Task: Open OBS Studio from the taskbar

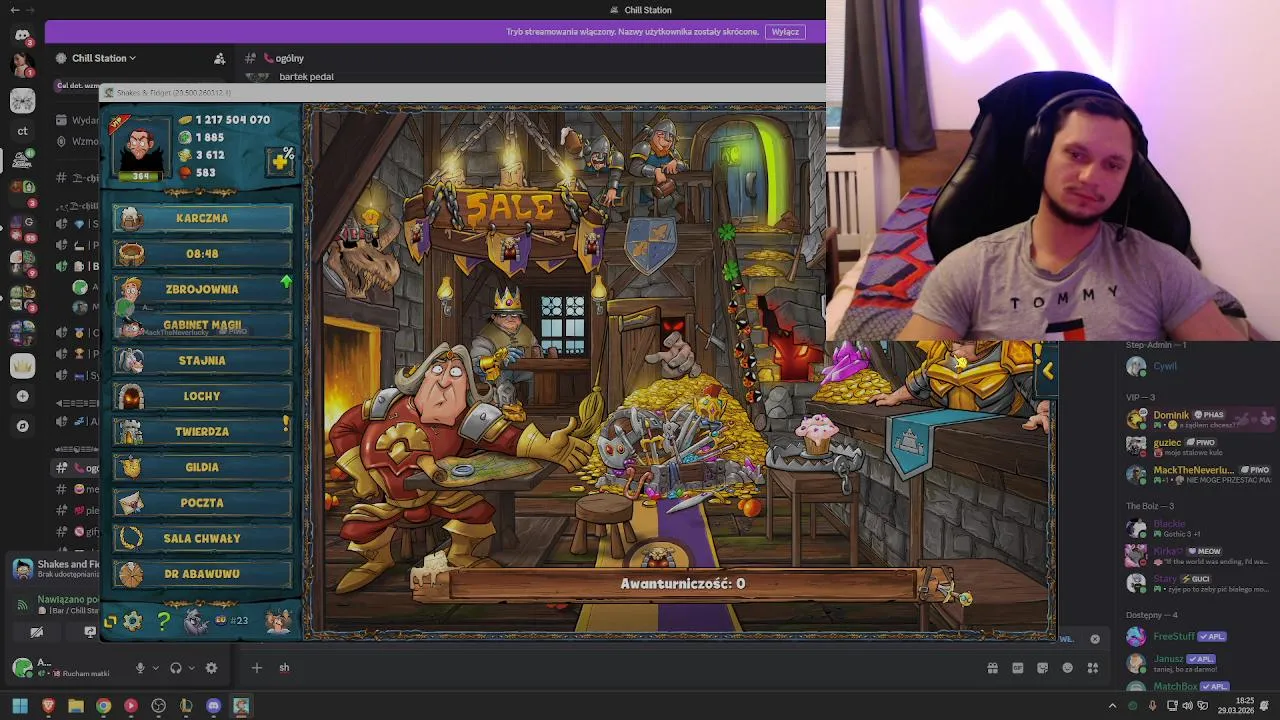Action: (x=158, y=706)
